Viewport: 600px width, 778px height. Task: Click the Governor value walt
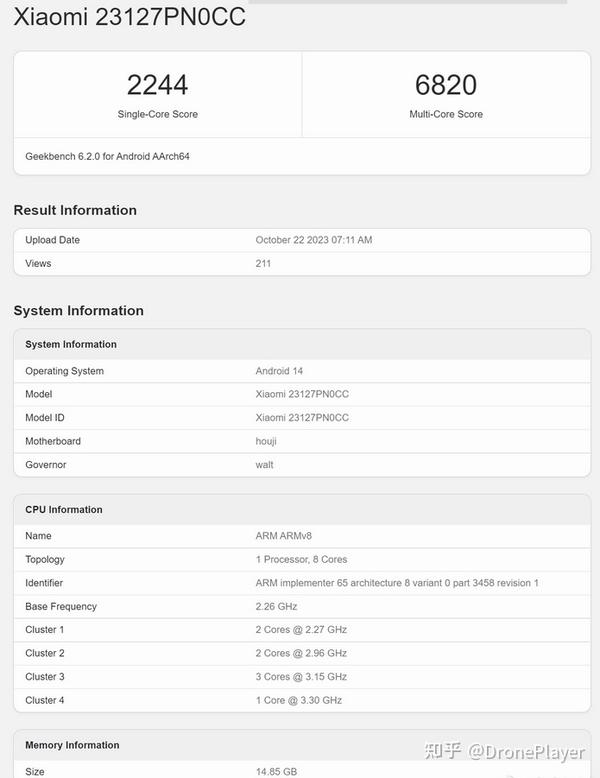(x=264, y=465)
